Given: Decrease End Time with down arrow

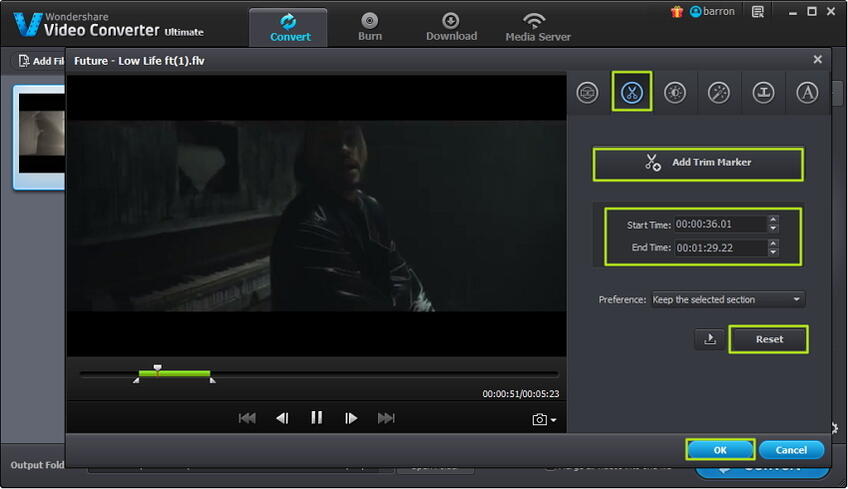Looking at the screenshot, I should (x=773, y=252).
